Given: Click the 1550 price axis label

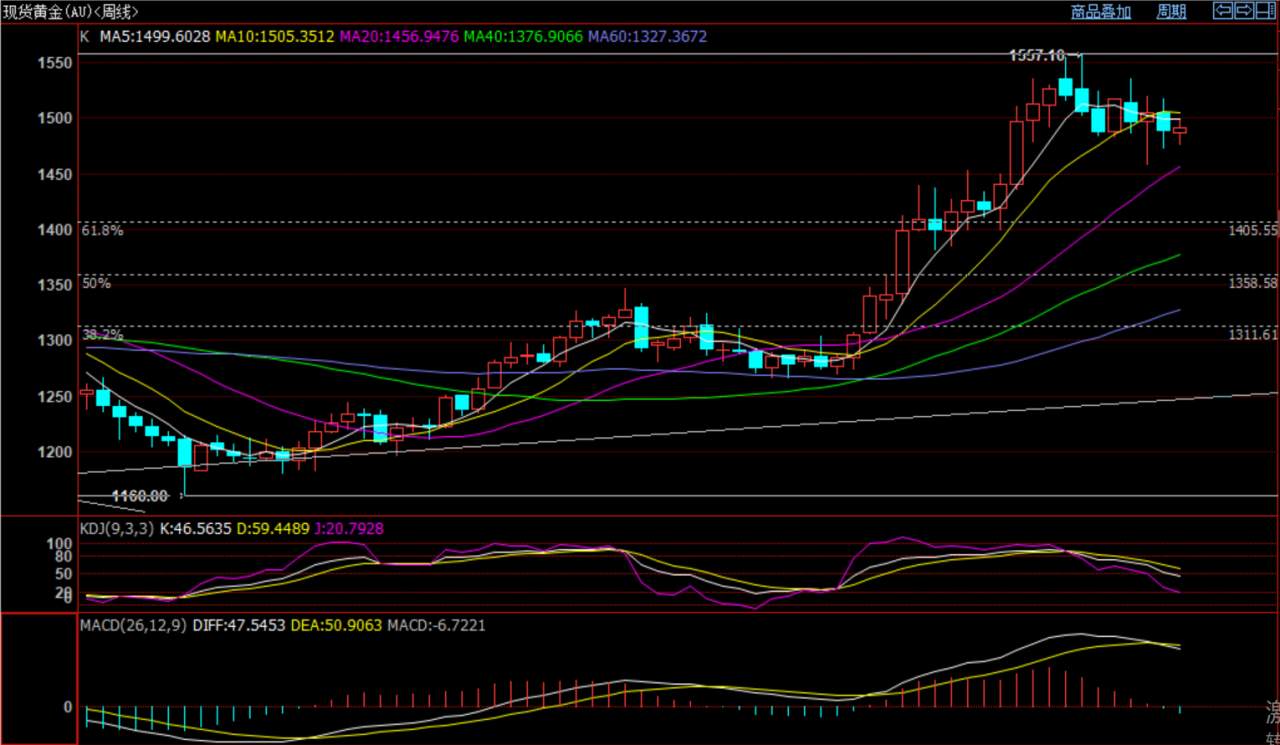Looking at the screenshot, I should [54, 63].
